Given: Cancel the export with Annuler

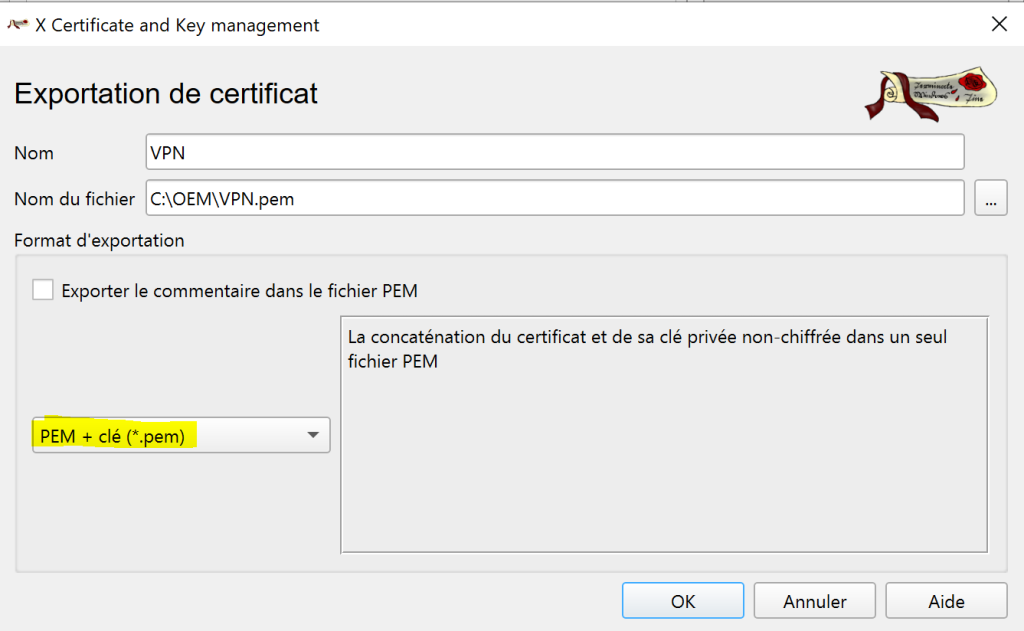Looking at the screenshot, I should tap(814, 601).
